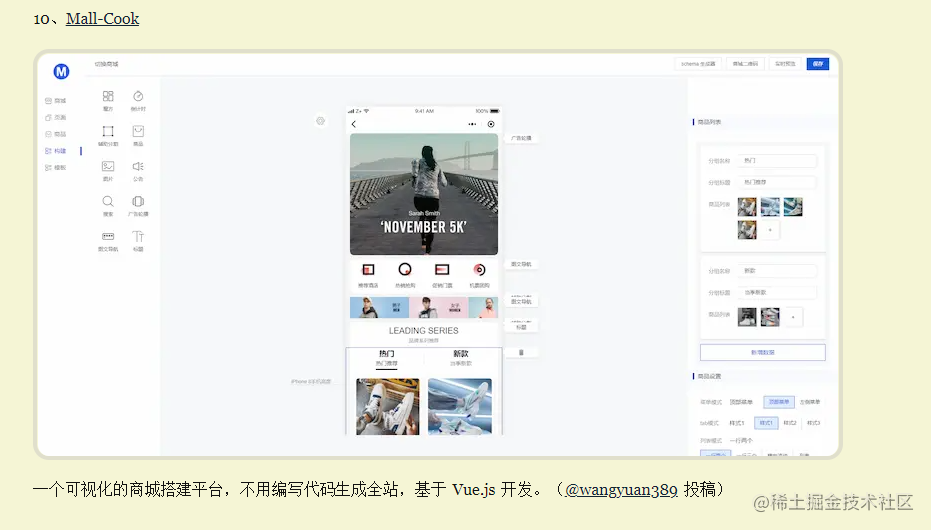Tap the target circle icon in phone preview
This screenshot has height=530, width=931.
(491, 124)
